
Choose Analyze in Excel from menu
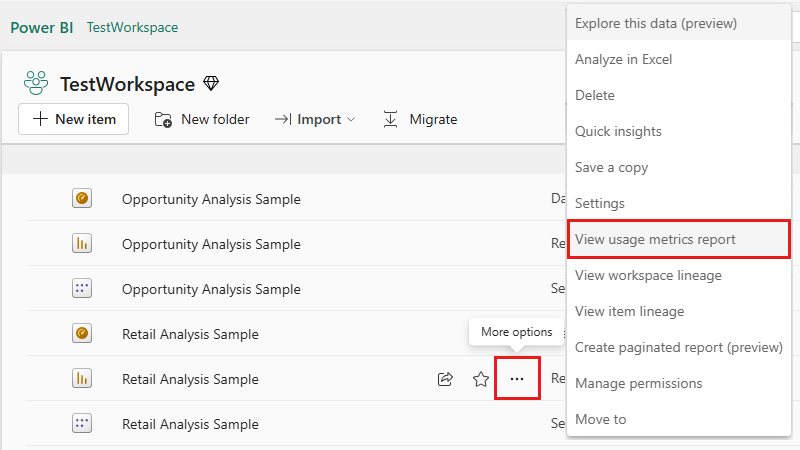pyautogui.click(x=623, y=59)
